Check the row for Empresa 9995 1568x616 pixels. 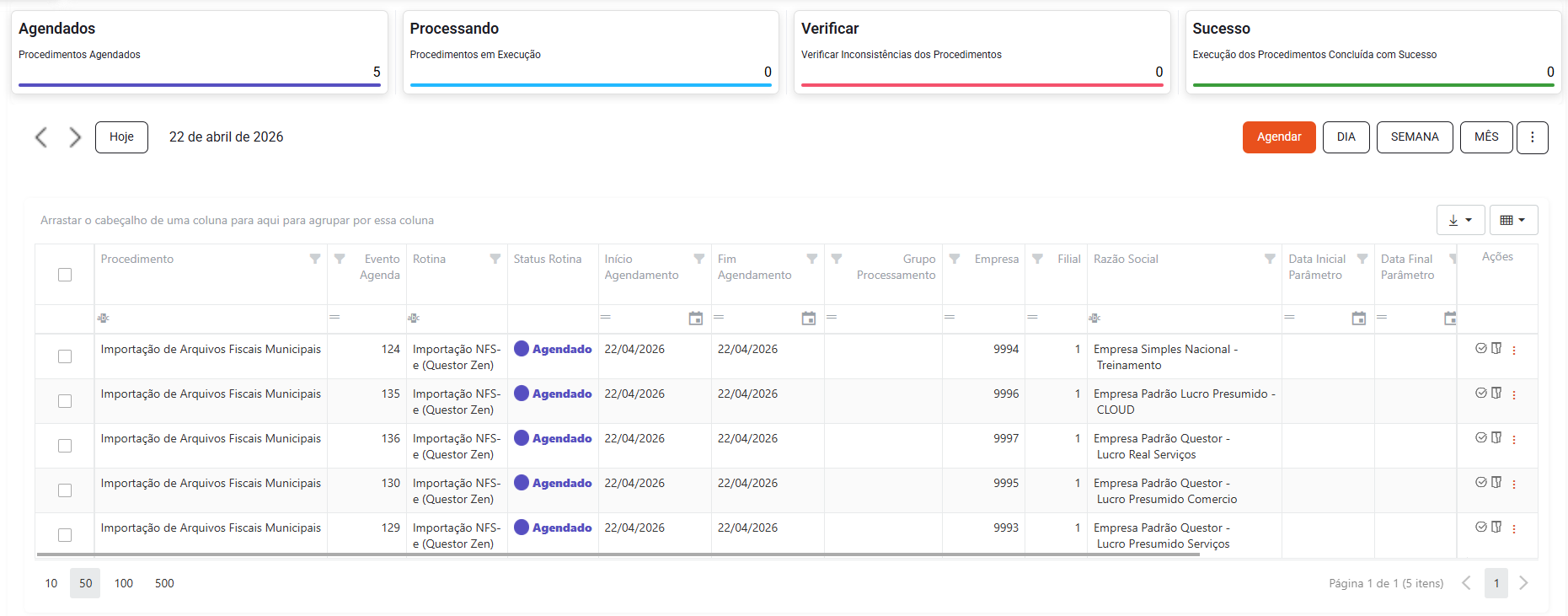click(65, 490)
